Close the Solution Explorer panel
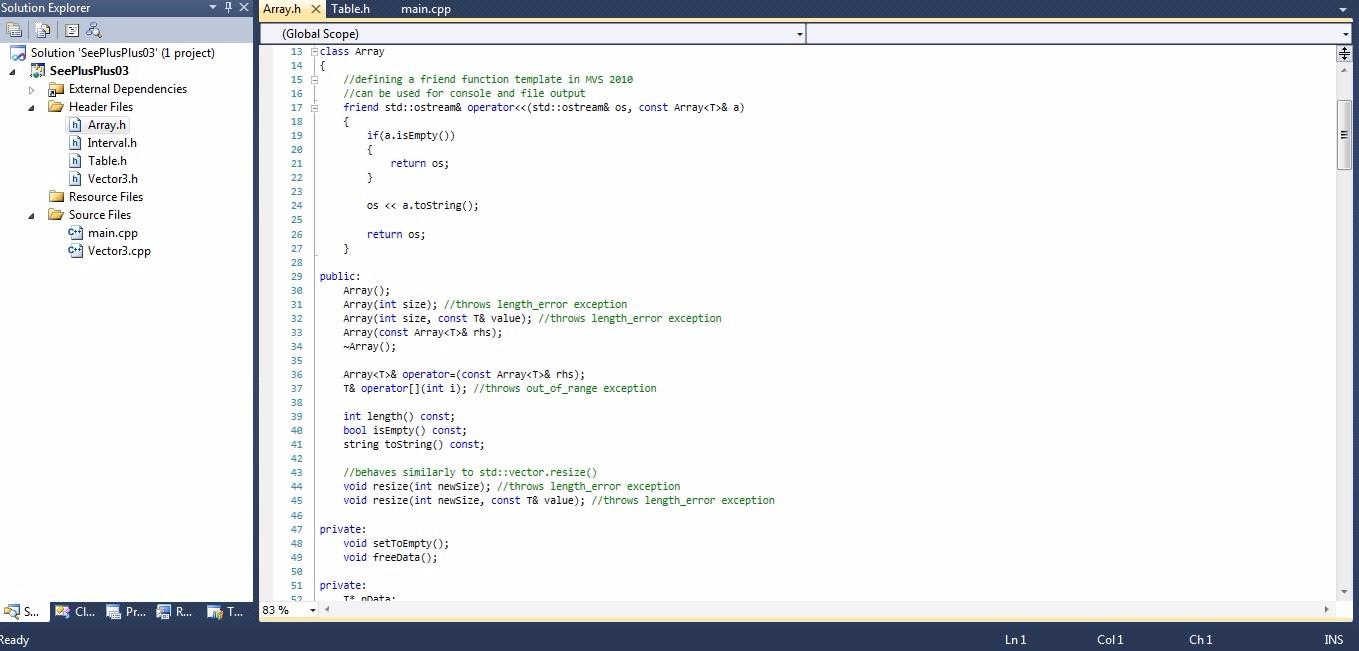Screen dimensions: 1359x651 tap(244, 7)
